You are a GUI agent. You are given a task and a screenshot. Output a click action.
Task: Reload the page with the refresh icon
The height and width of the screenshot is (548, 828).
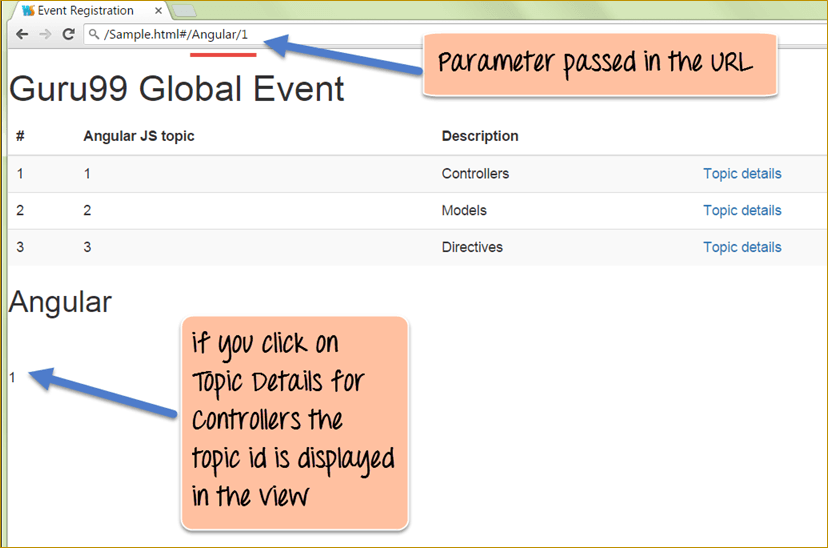68,34
